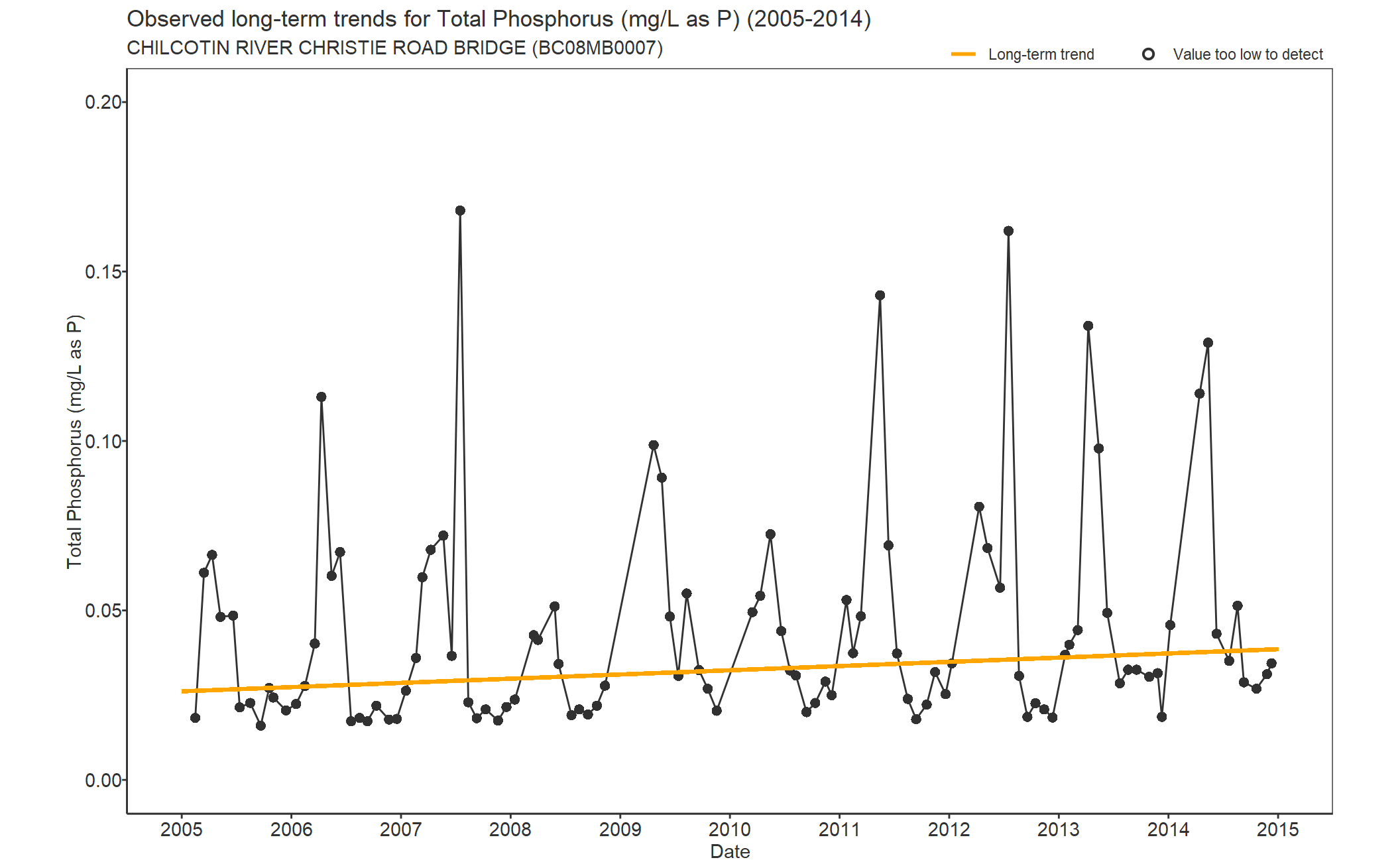This screenshot has width=1400, height=868.
Task: Click the peak data point in mid-2011
Action: pos(880,296)
